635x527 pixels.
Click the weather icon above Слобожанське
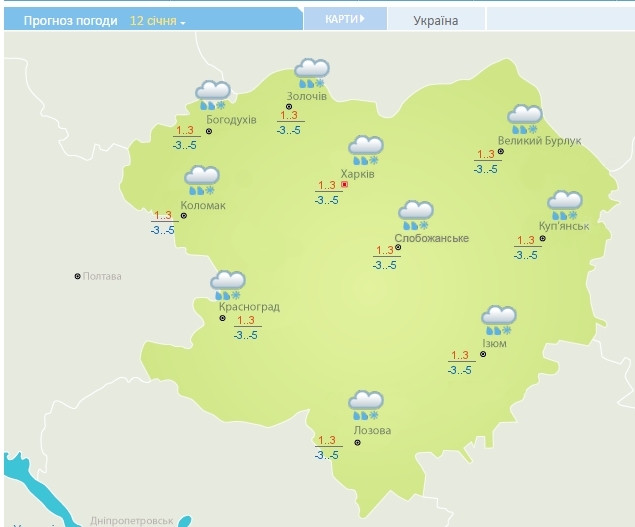tap(415, 215)
